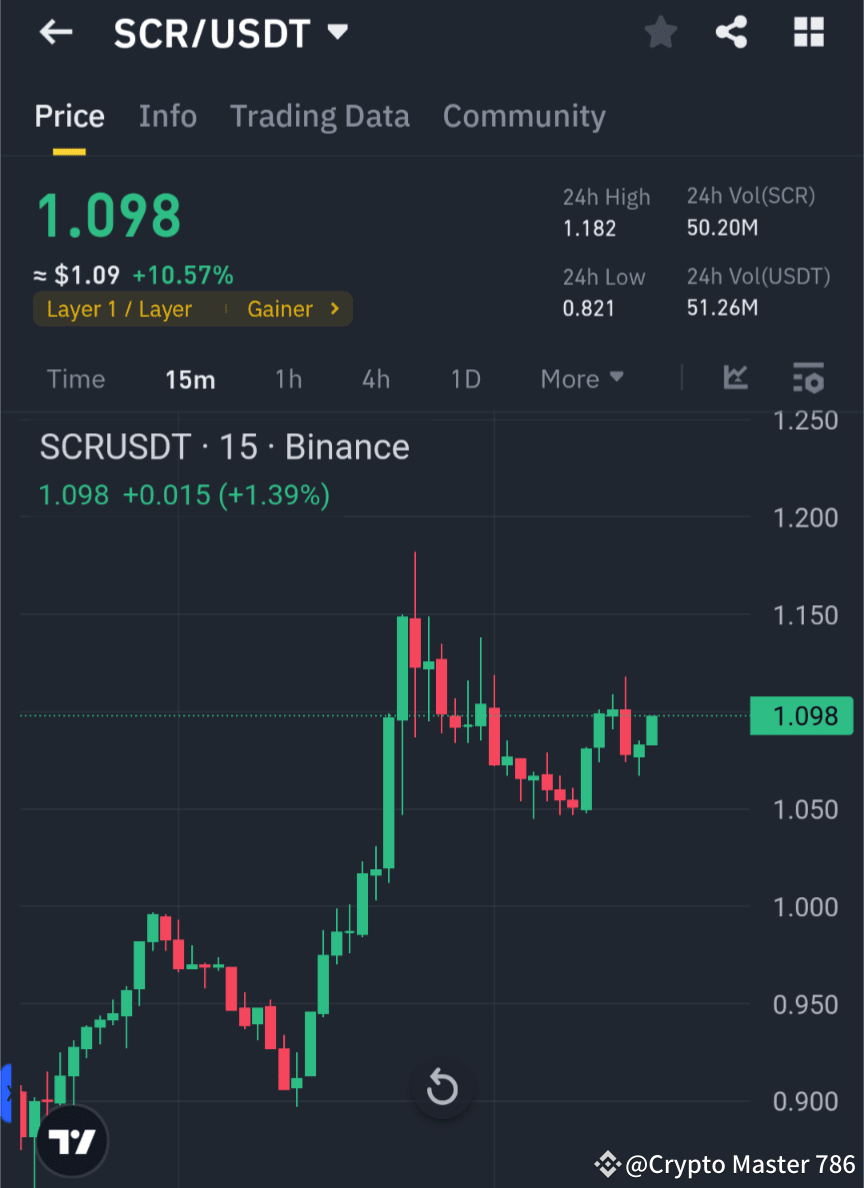Screen dimensions: 864x1188
Task: Expand the More timeframe dropdown
Action: tap(581, 378)
